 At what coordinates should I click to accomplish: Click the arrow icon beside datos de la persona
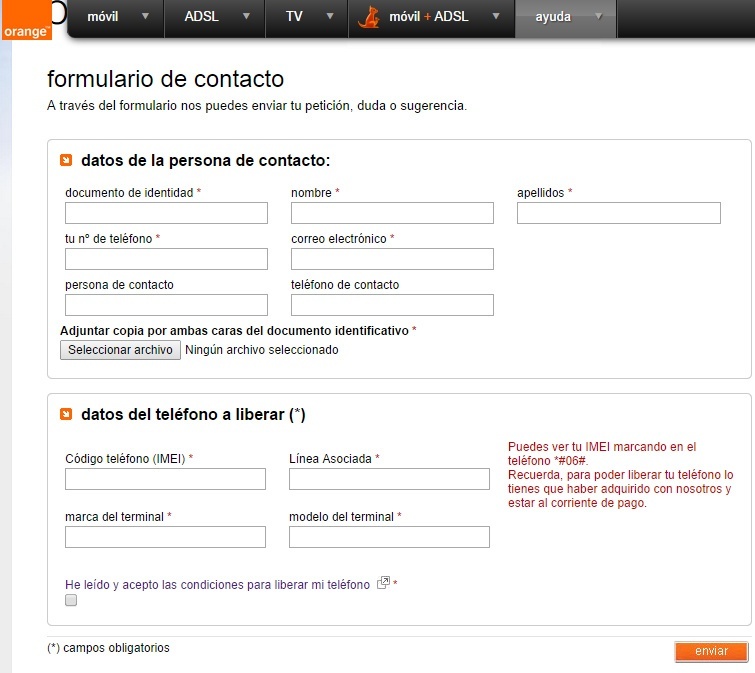[66, 160]
